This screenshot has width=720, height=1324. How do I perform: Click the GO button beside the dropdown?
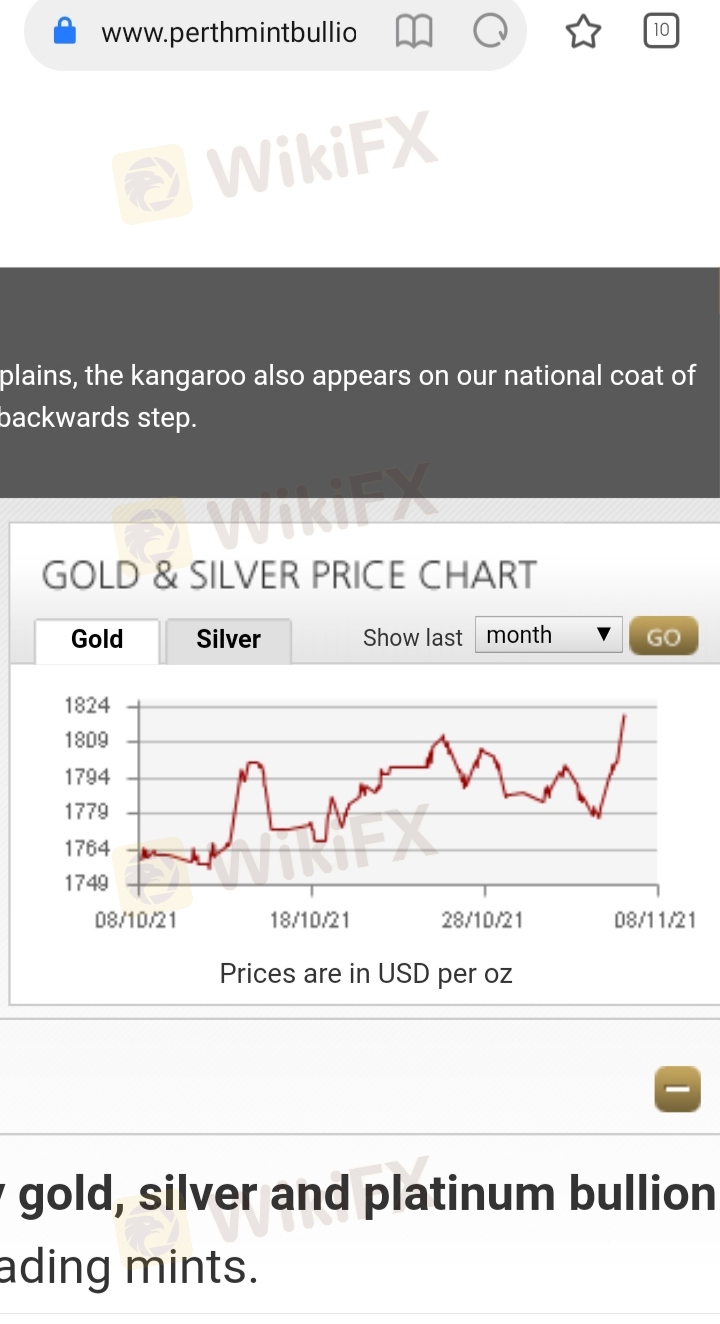point(664,637)
